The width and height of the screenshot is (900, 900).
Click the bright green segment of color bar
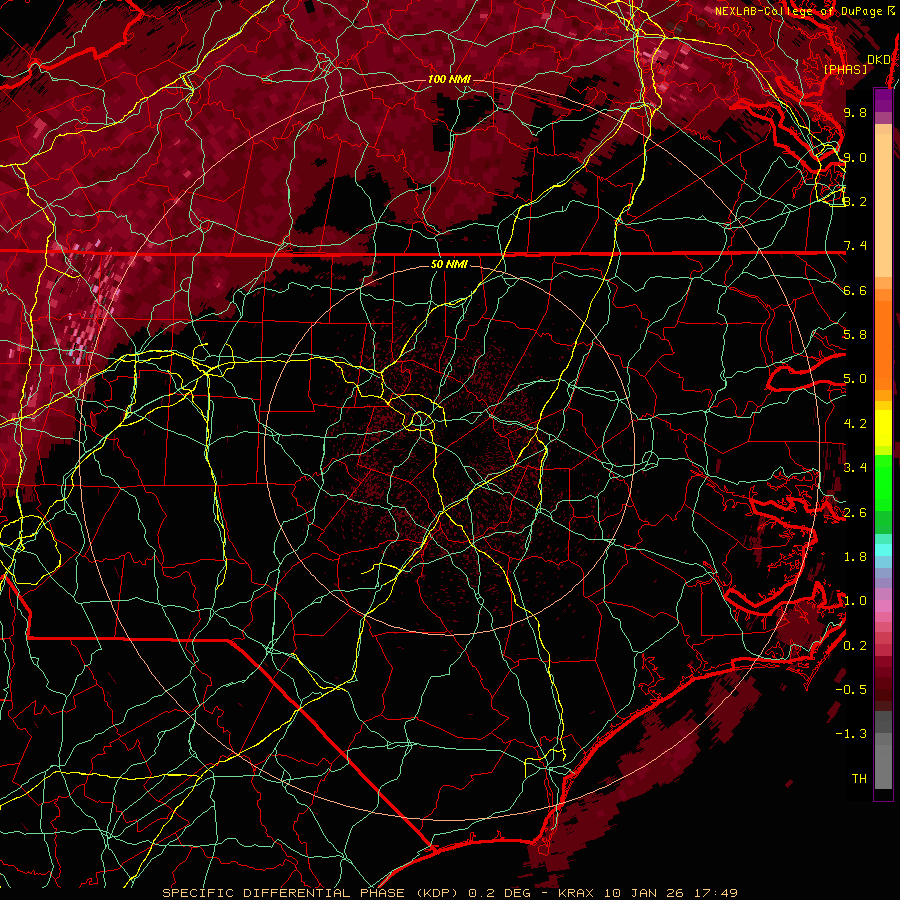pos(883,481)
